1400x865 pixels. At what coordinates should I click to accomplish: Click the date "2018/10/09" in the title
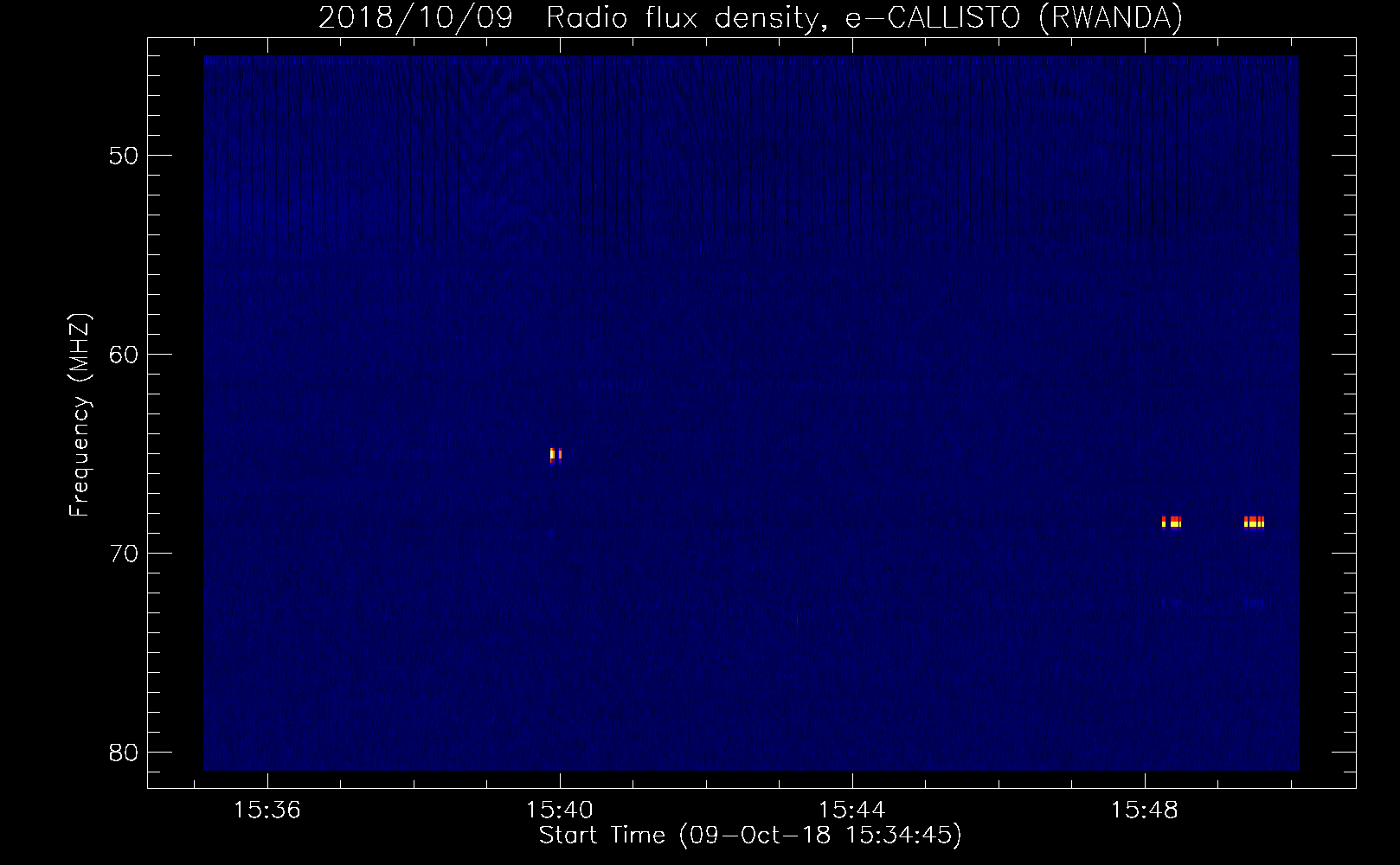(415, 18)
